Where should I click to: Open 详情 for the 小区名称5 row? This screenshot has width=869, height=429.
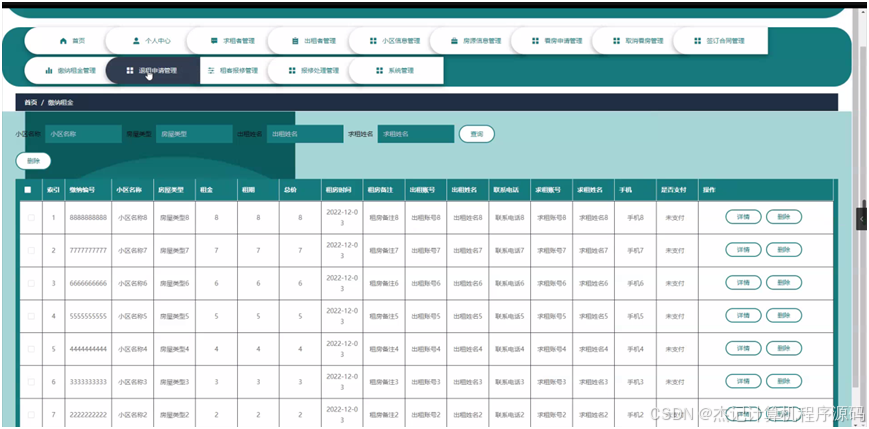[x=743, y=315]
